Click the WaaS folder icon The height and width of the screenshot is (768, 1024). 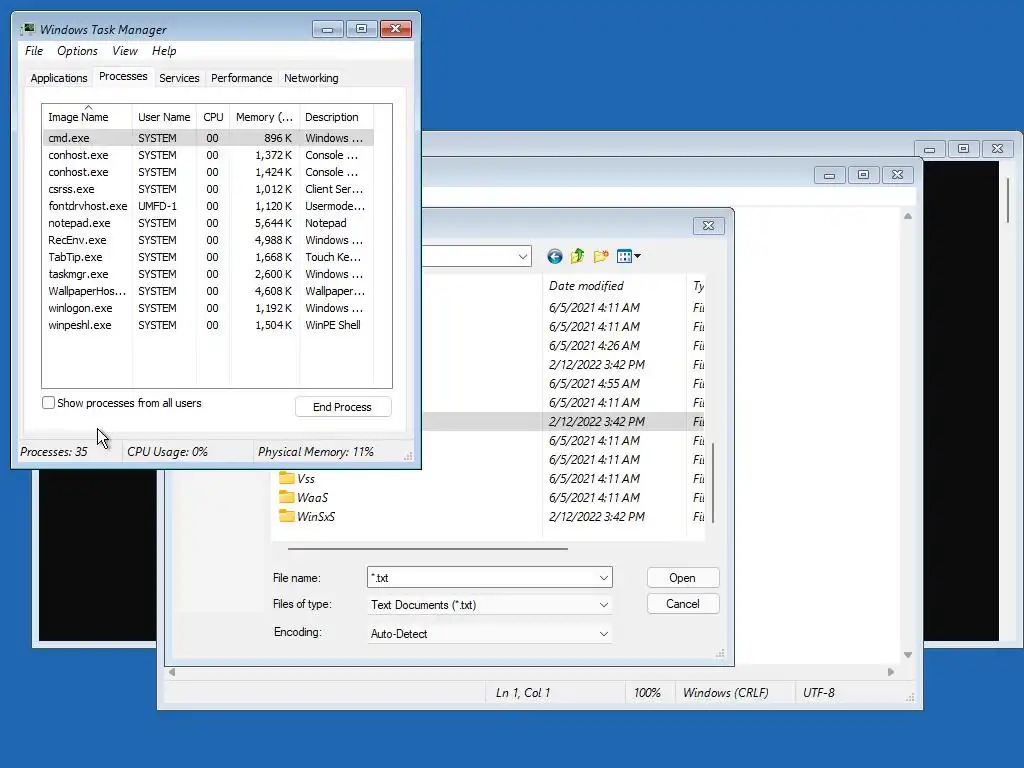(286, 497)
